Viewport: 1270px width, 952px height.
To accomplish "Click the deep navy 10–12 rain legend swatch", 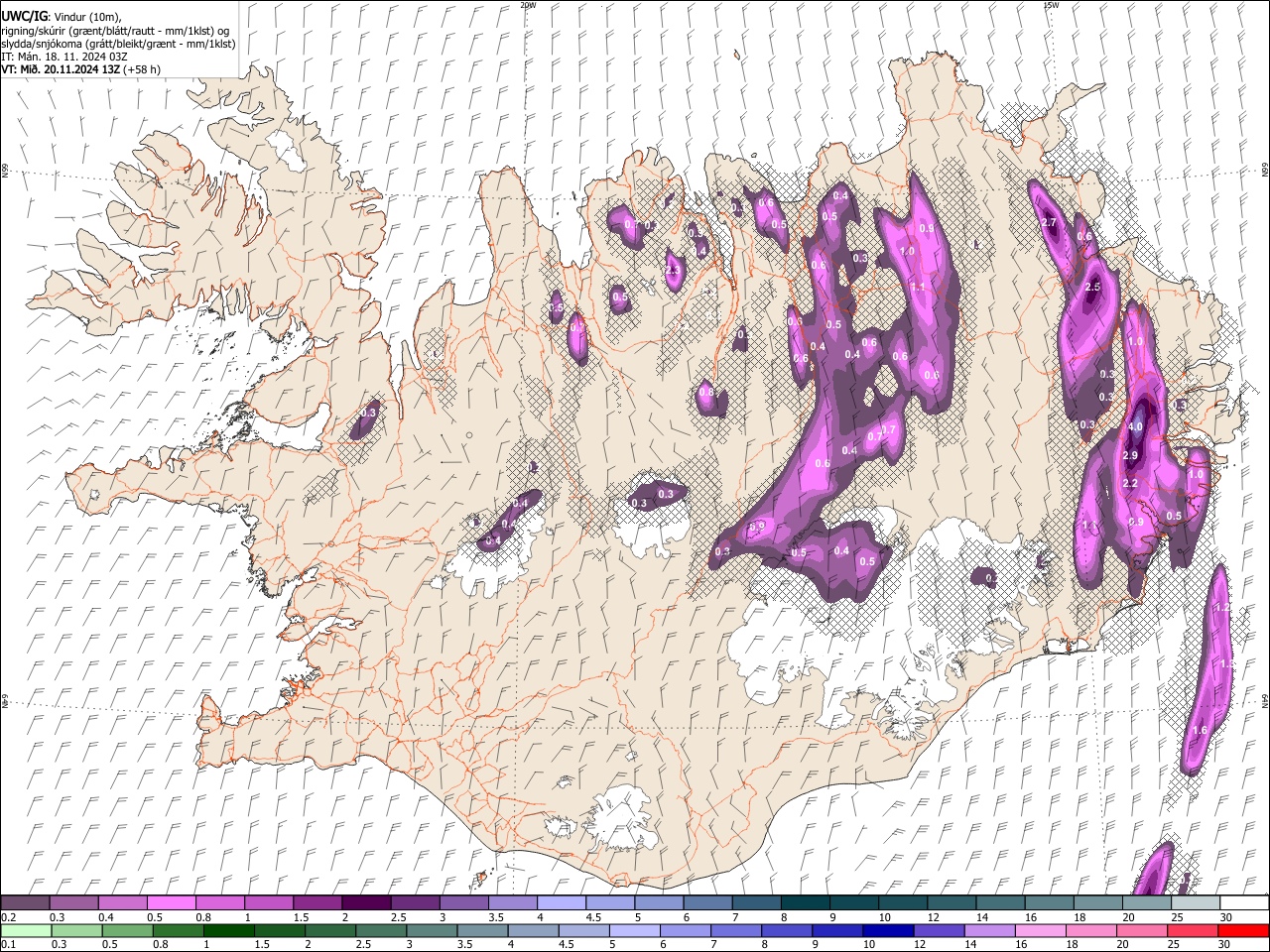I will (x=888, y=931).
